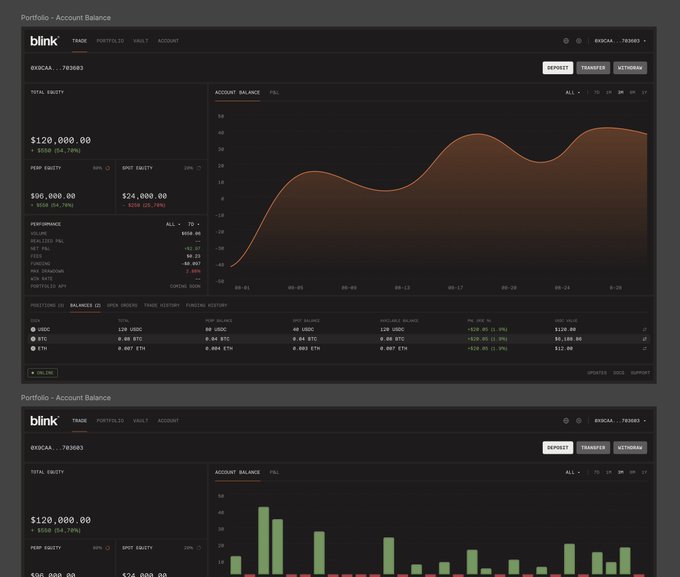Click DEPOSIT button in lower mockup
The height and width of the screenshot is (577, 680).
pos(558,447)
